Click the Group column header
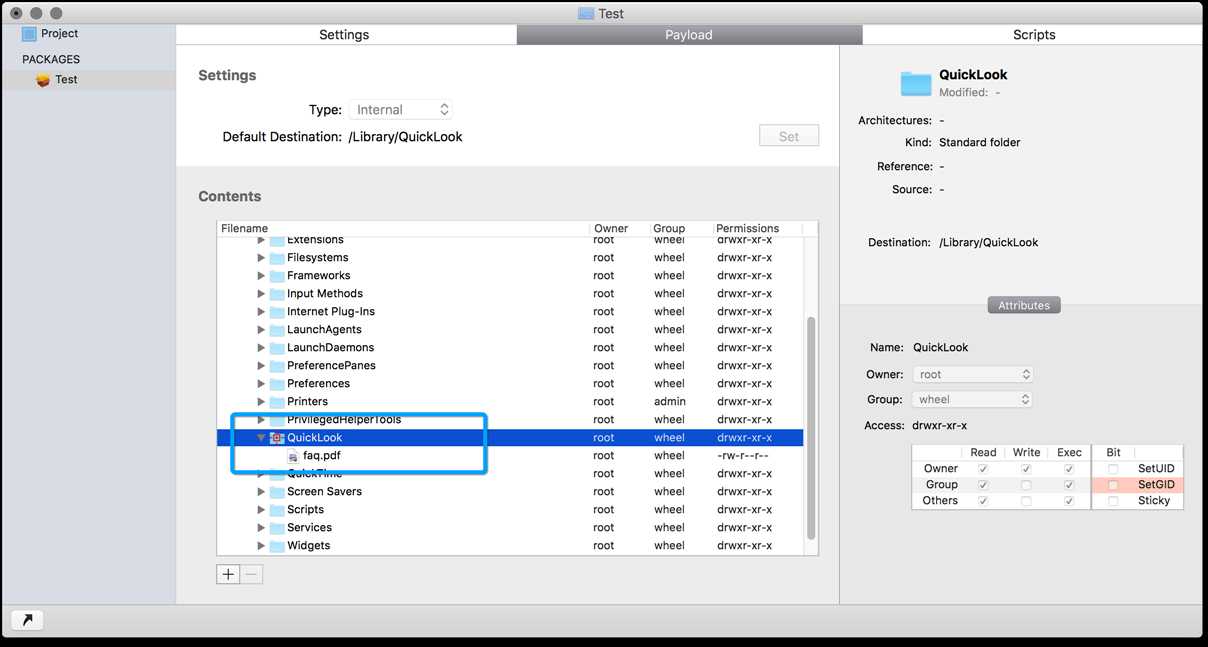 pos(680,229)
